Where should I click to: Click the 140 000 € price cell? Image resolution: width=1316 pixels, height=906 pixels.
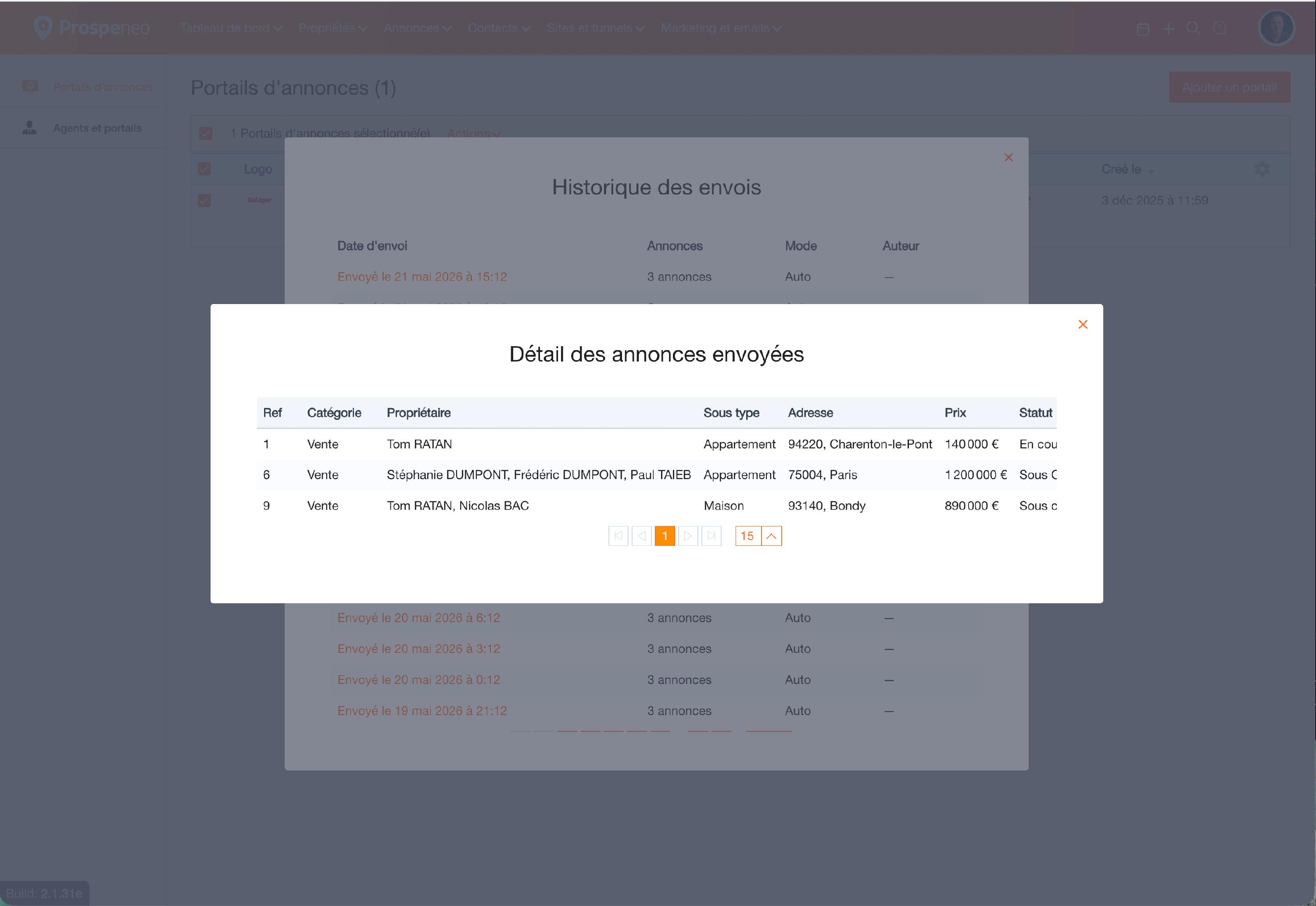[x=972, y=444]
